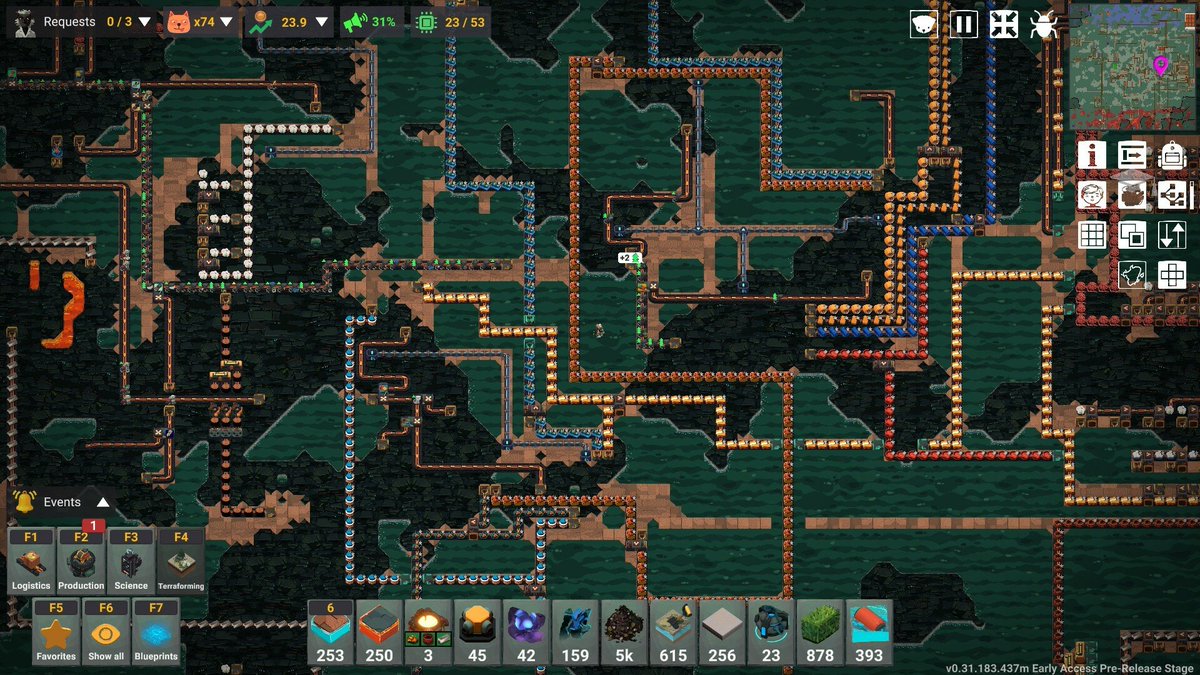Select the gray slab item 256
This screenshot has height=675, width=1200.
(x=722, y=633)
